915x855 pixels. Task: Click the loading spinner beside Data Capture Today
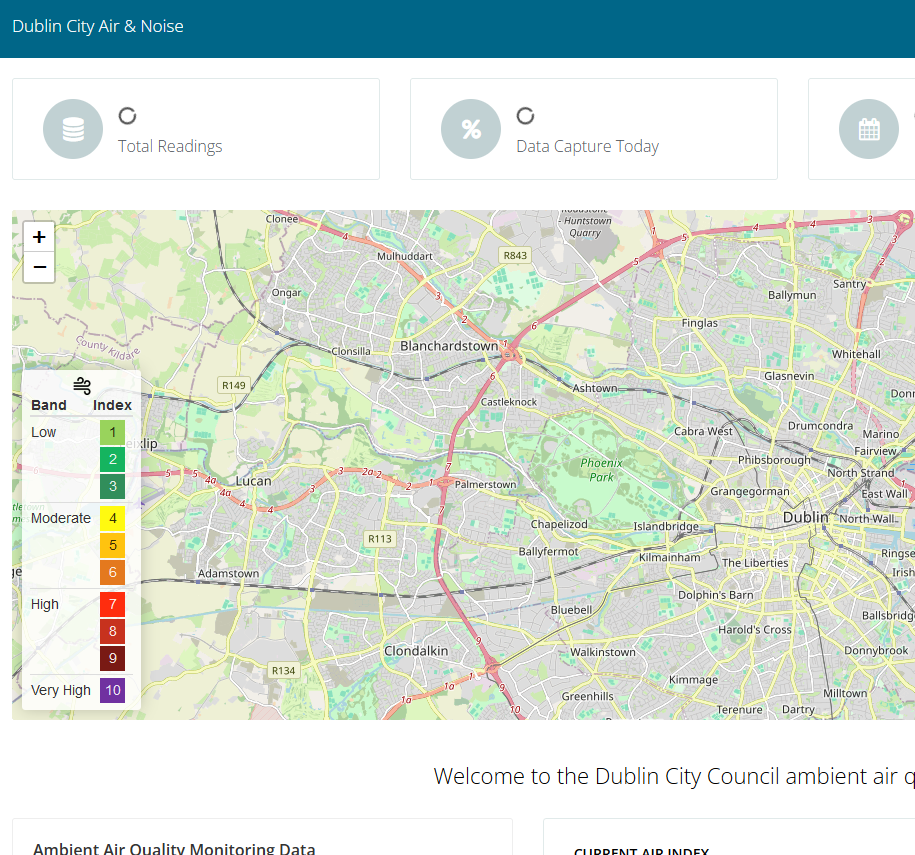click(x=524, y=115)
